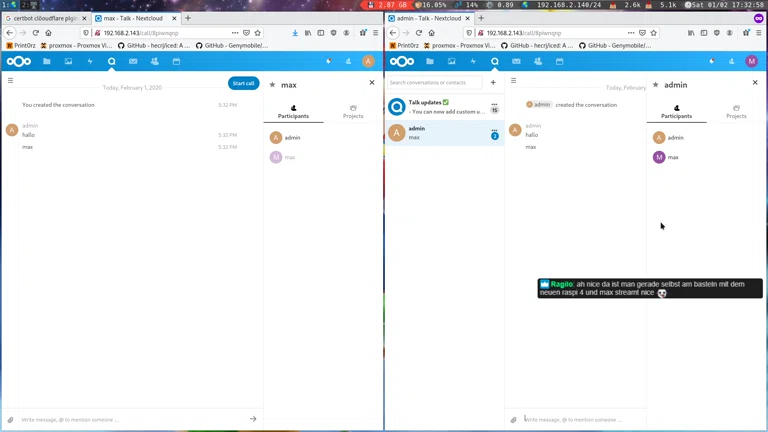Viewport: 768px width, 432px height.
Task: Open Files app in left window header
Action: [x=47, y=61]
